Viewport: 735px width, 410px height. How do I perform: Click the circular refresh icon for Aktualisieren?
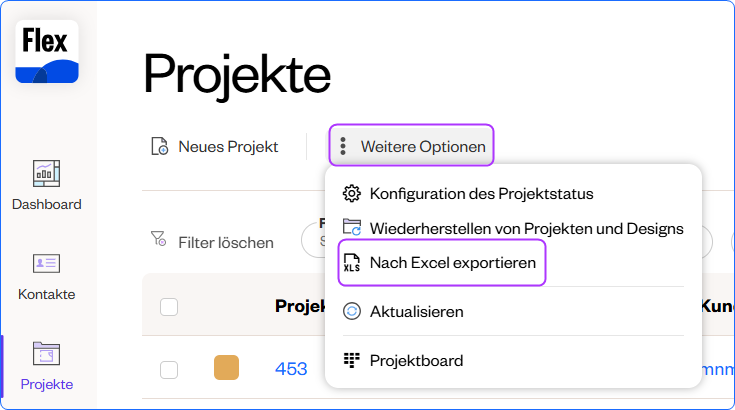coord(351,311)
